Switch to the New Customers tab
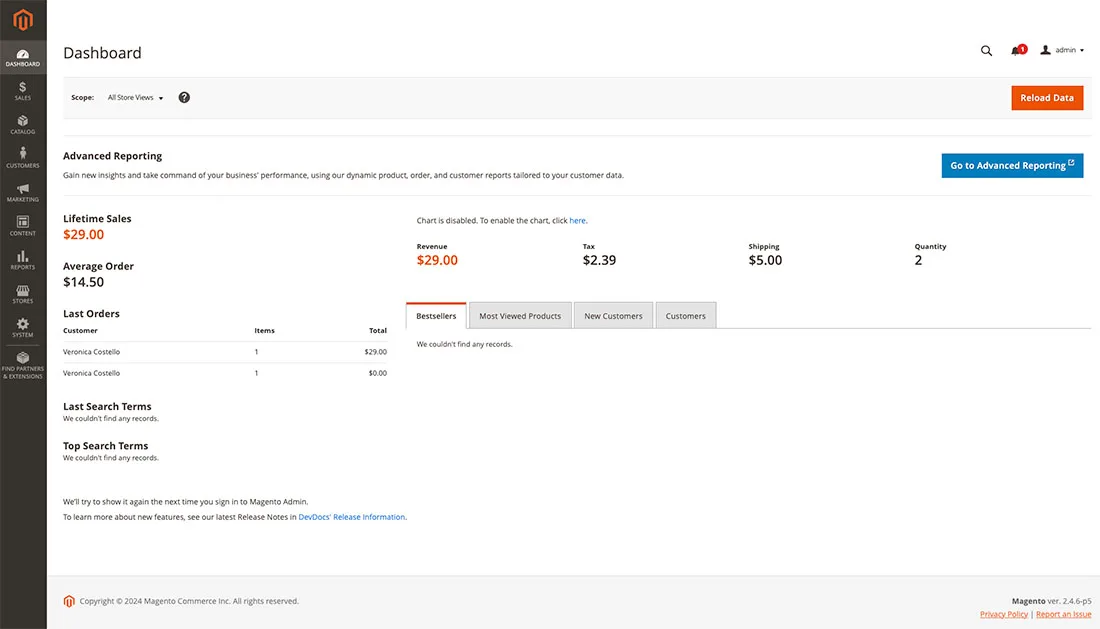 613,316
